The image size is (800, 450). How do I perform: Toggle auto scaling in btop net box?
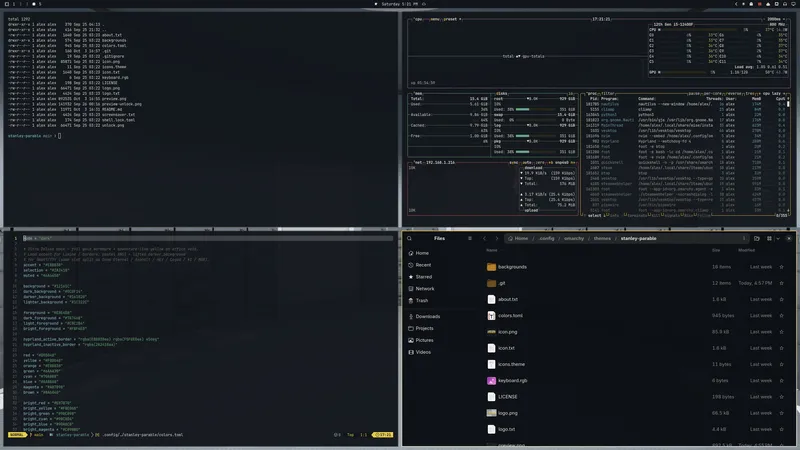[x=527, y=162]
